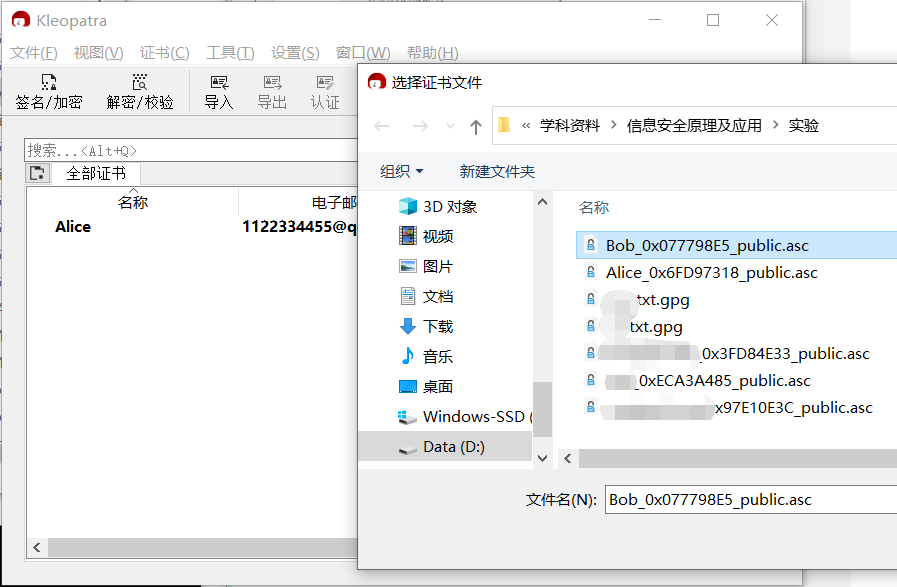
Task: Select Alice_0x6FD97318_public.asc file name
Action: (712, 272)
